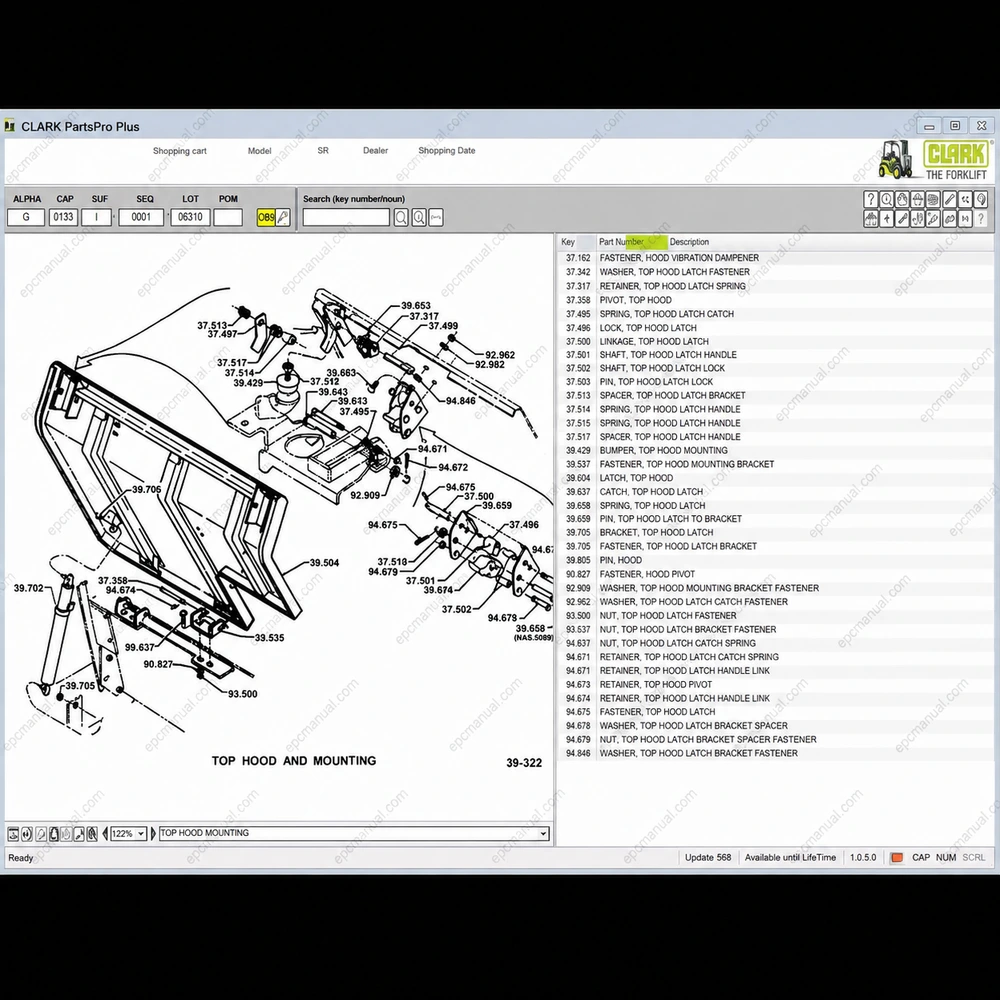Click the orange status indicator in status bar
This screenshot has width=1000, height=1000.
point(897,858)
